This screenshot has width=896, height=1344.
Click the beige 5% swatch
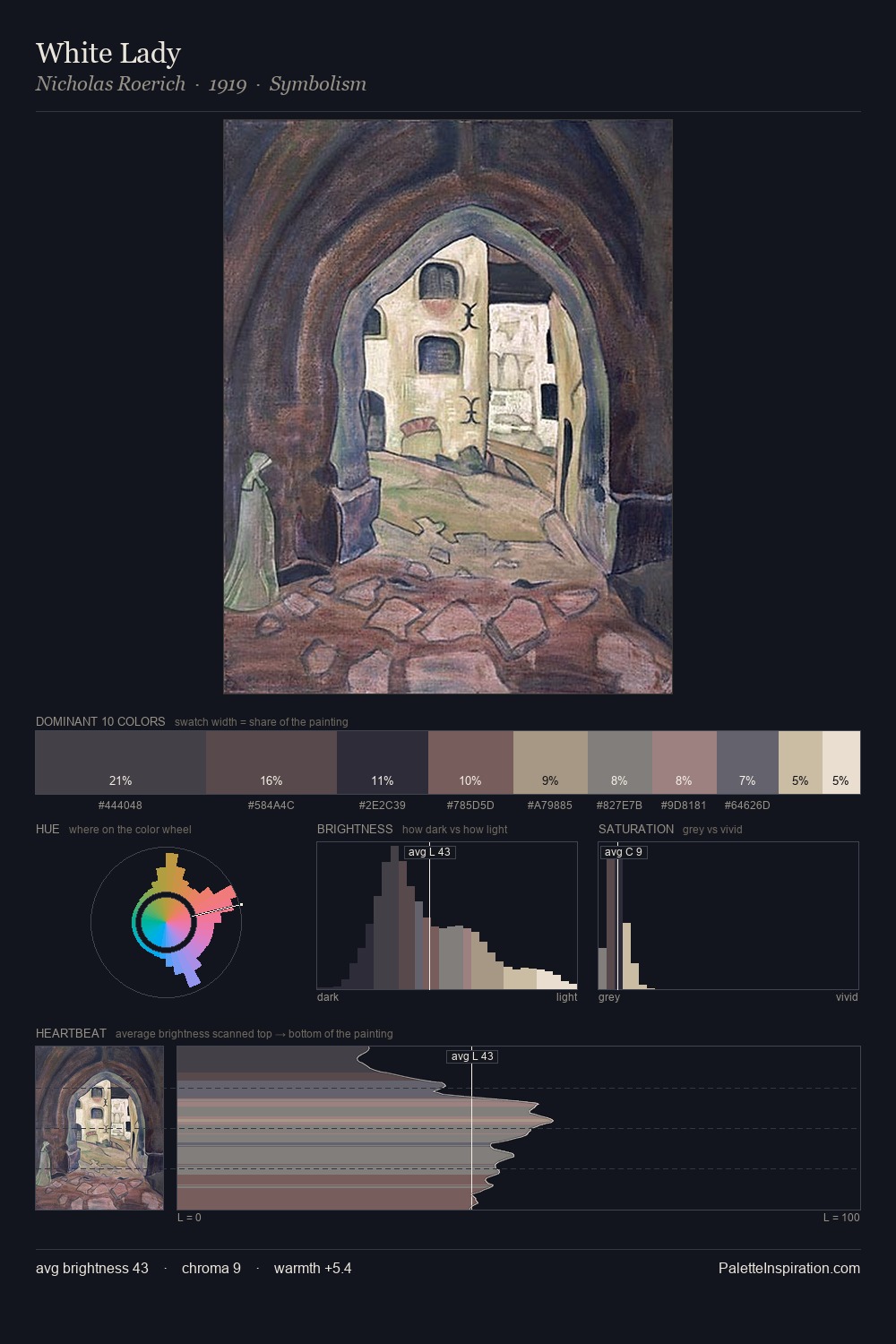[x=800, y=762]
